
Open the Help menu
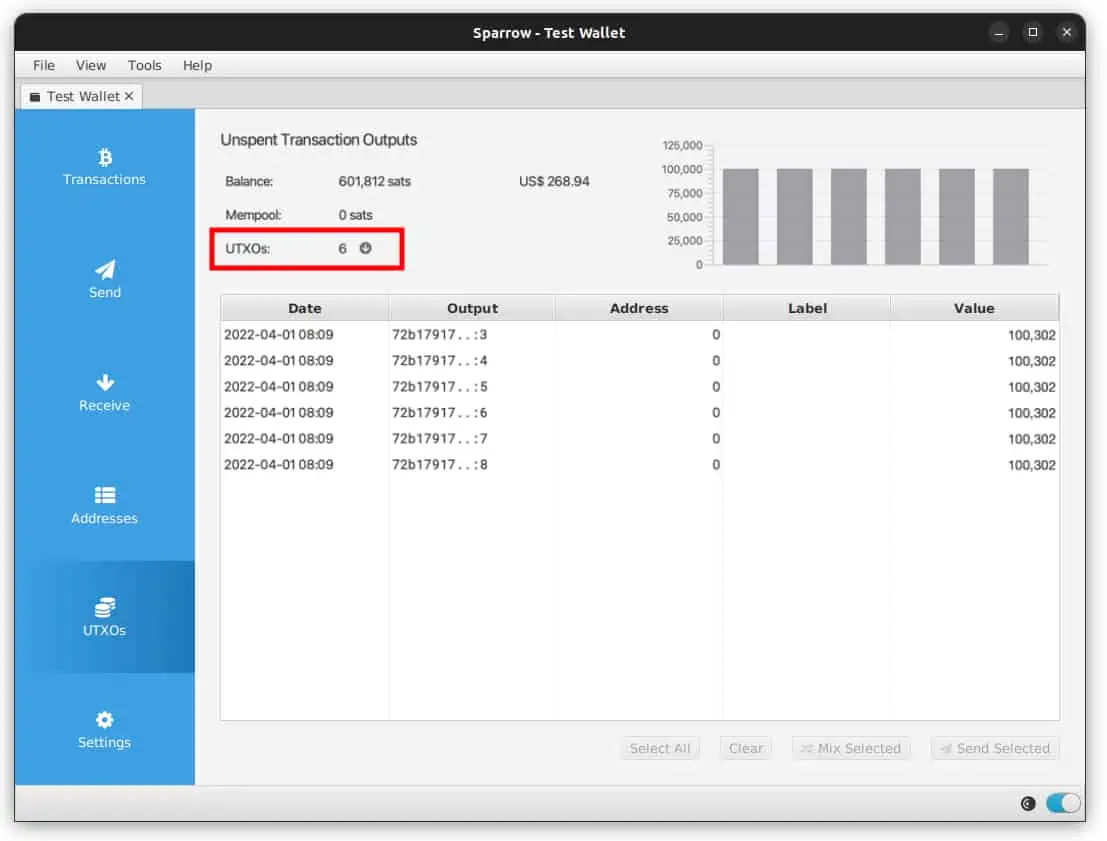click(197, 65)
